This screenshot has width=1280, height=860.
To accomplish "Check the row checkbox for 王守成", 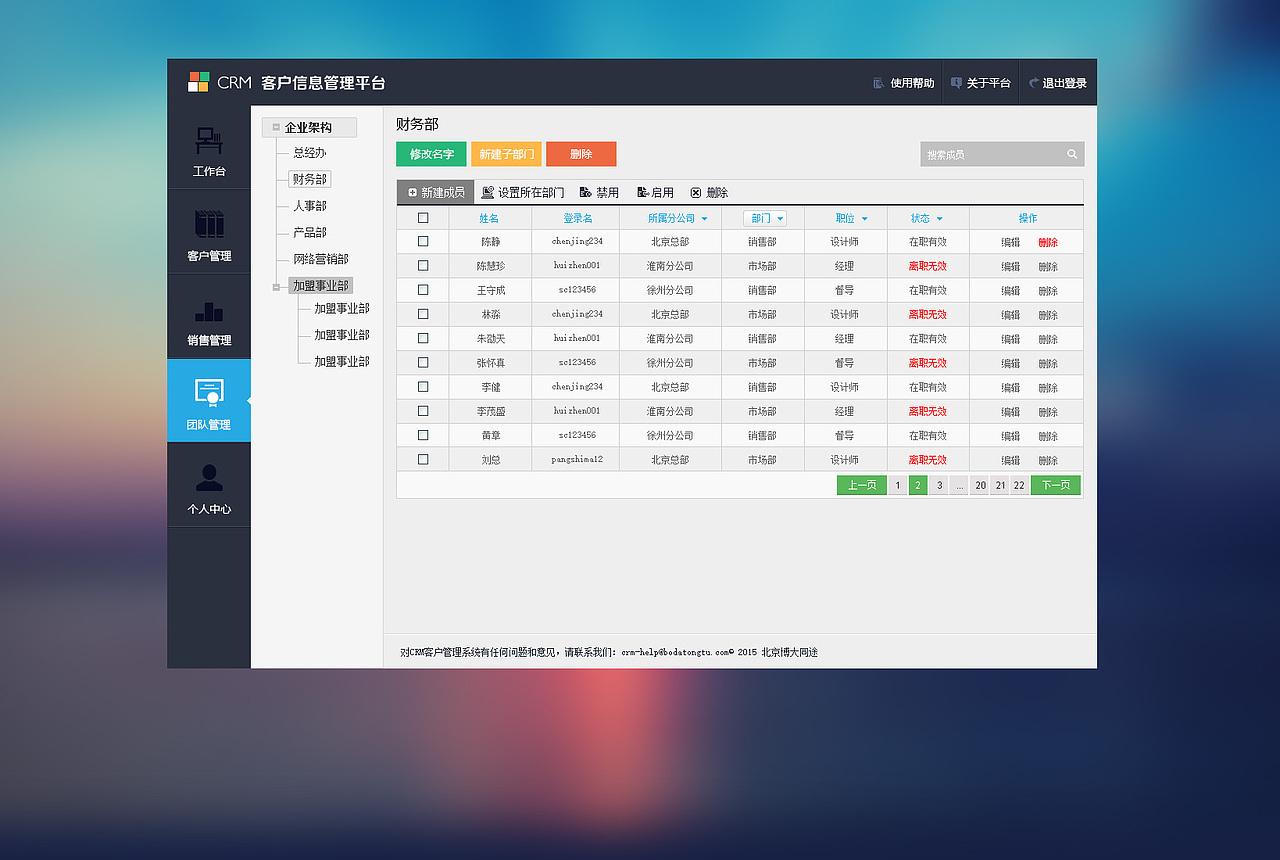I will (423, 289).
